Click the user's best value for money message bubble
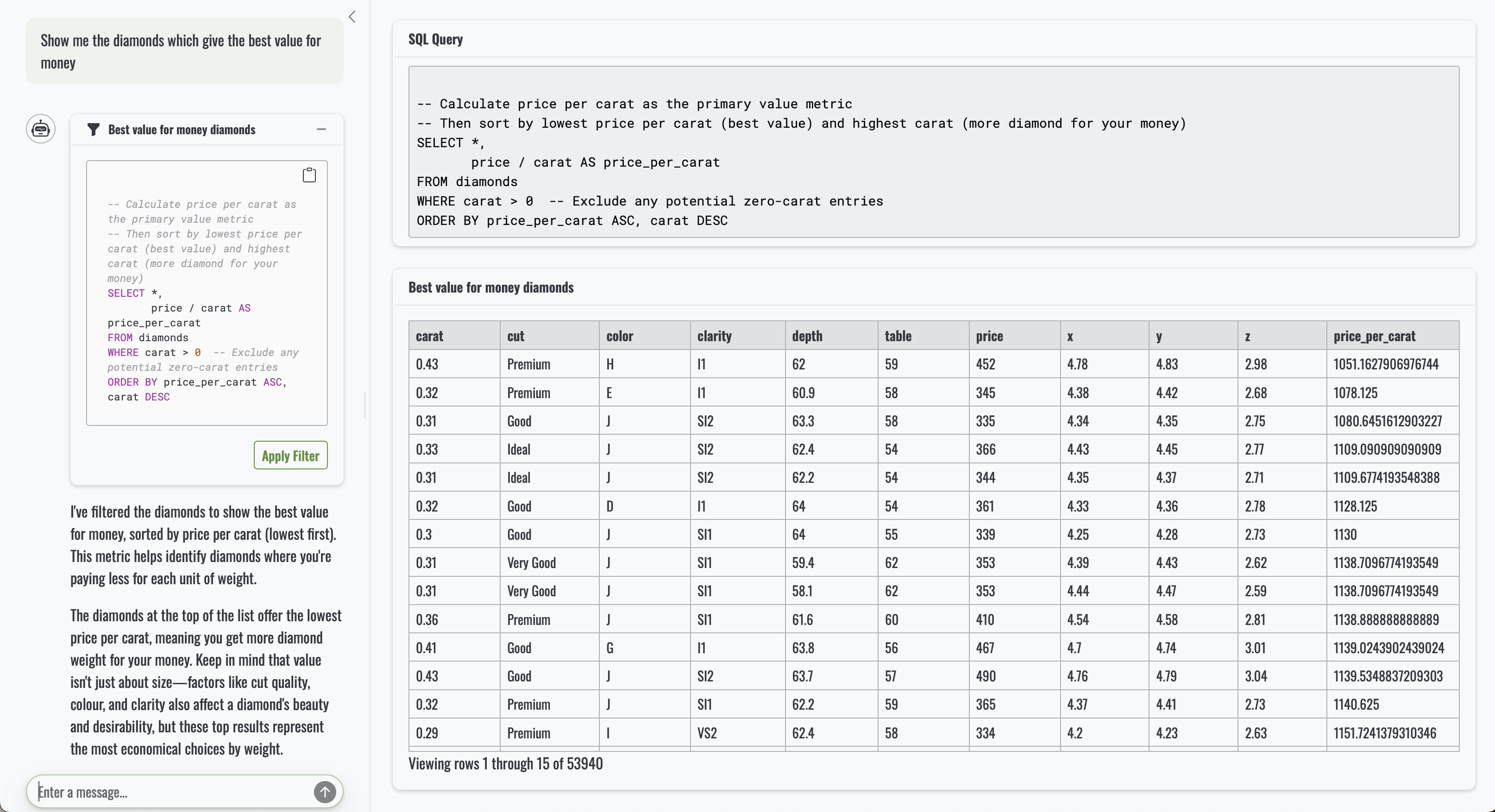The image size is (1495, 812). click(184, 52)
